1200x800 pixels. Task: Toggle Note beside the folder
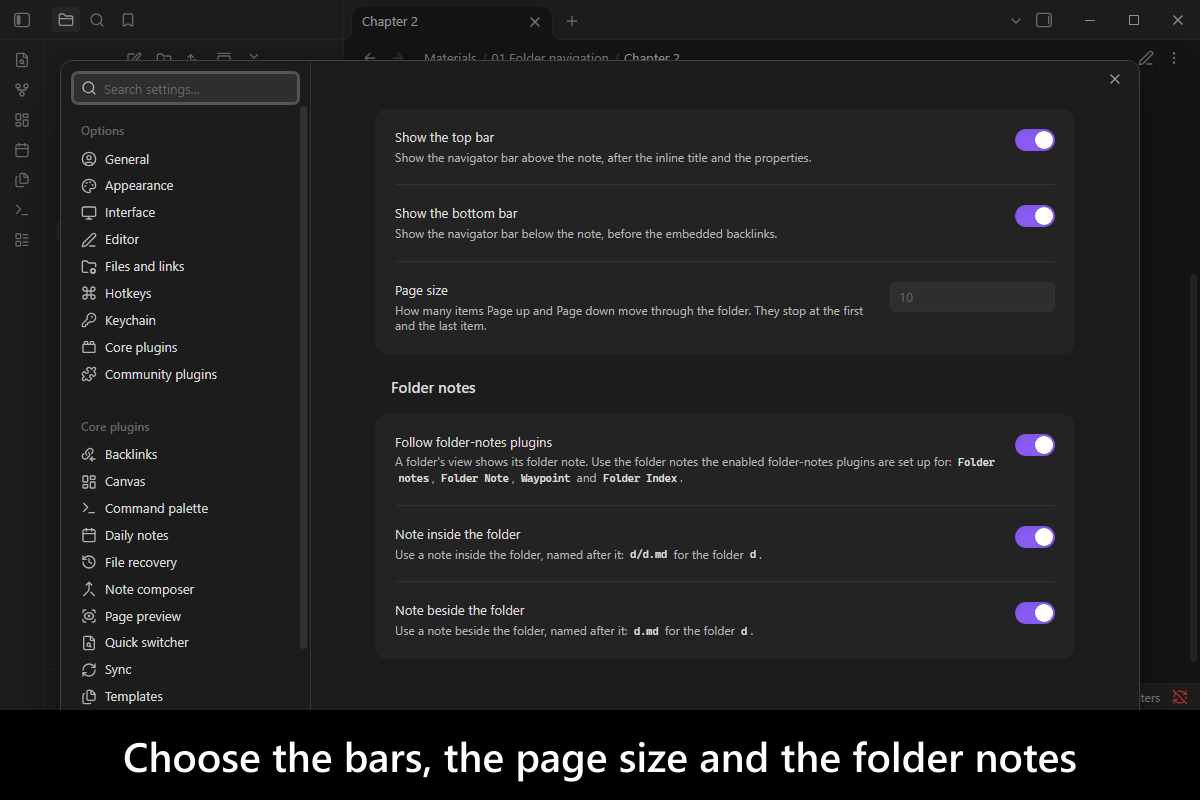(x=1035, y=613)
